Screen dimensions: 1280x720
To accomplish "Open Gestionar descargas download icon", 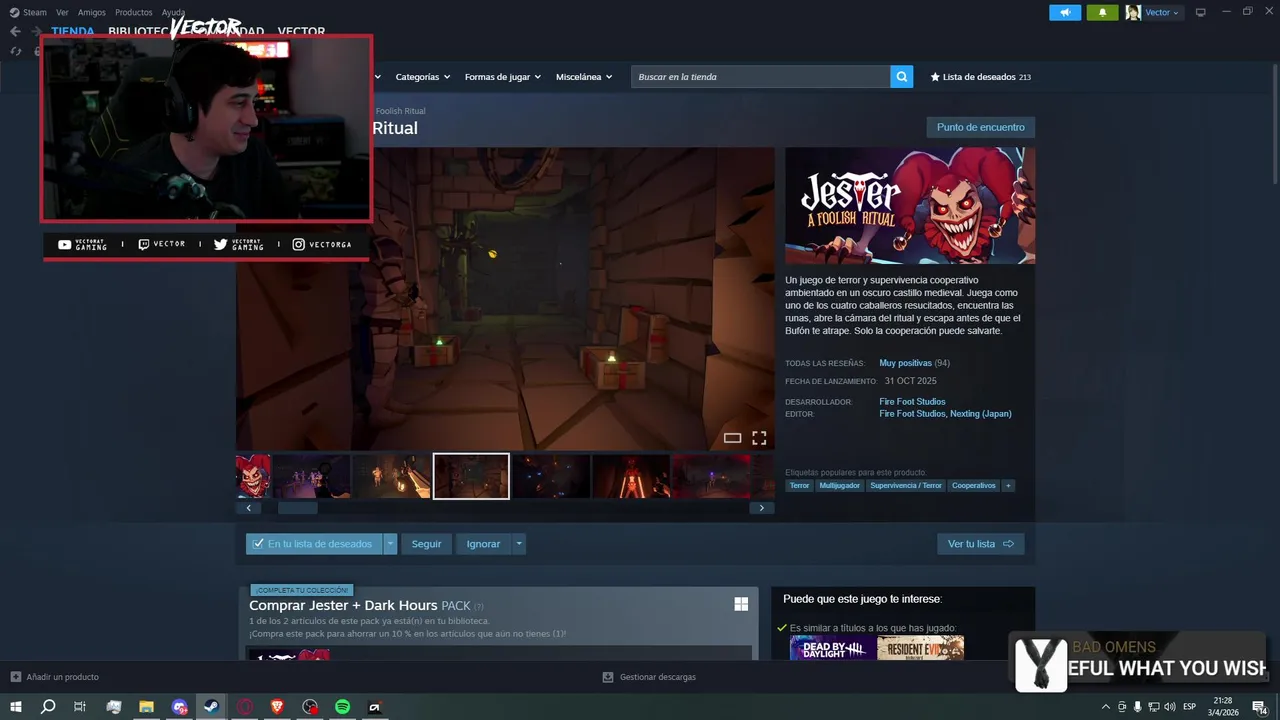I will point(607,677).
